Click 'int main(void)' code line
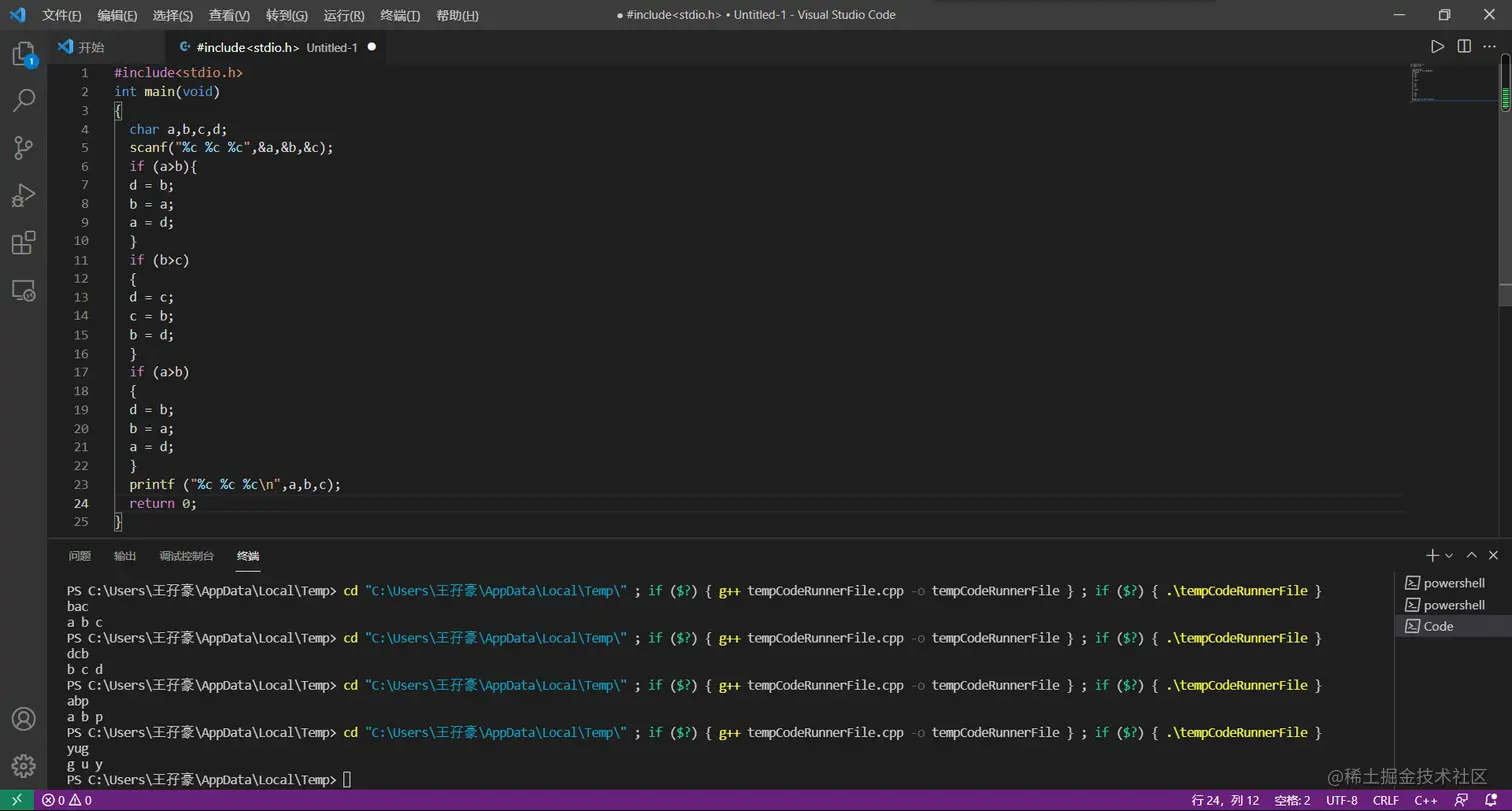The image size is (1512, 811). coord(167,91)
